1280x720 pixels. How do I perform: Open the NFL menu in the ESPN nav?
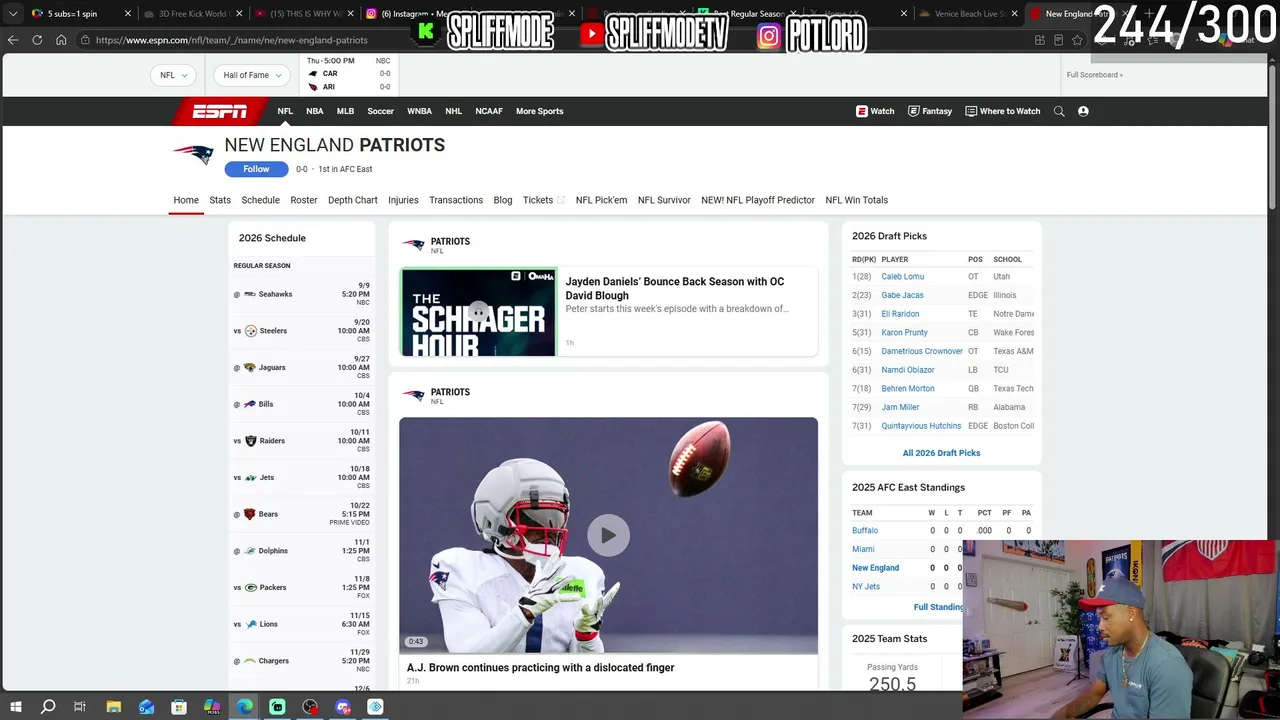[x=285, y=111]
